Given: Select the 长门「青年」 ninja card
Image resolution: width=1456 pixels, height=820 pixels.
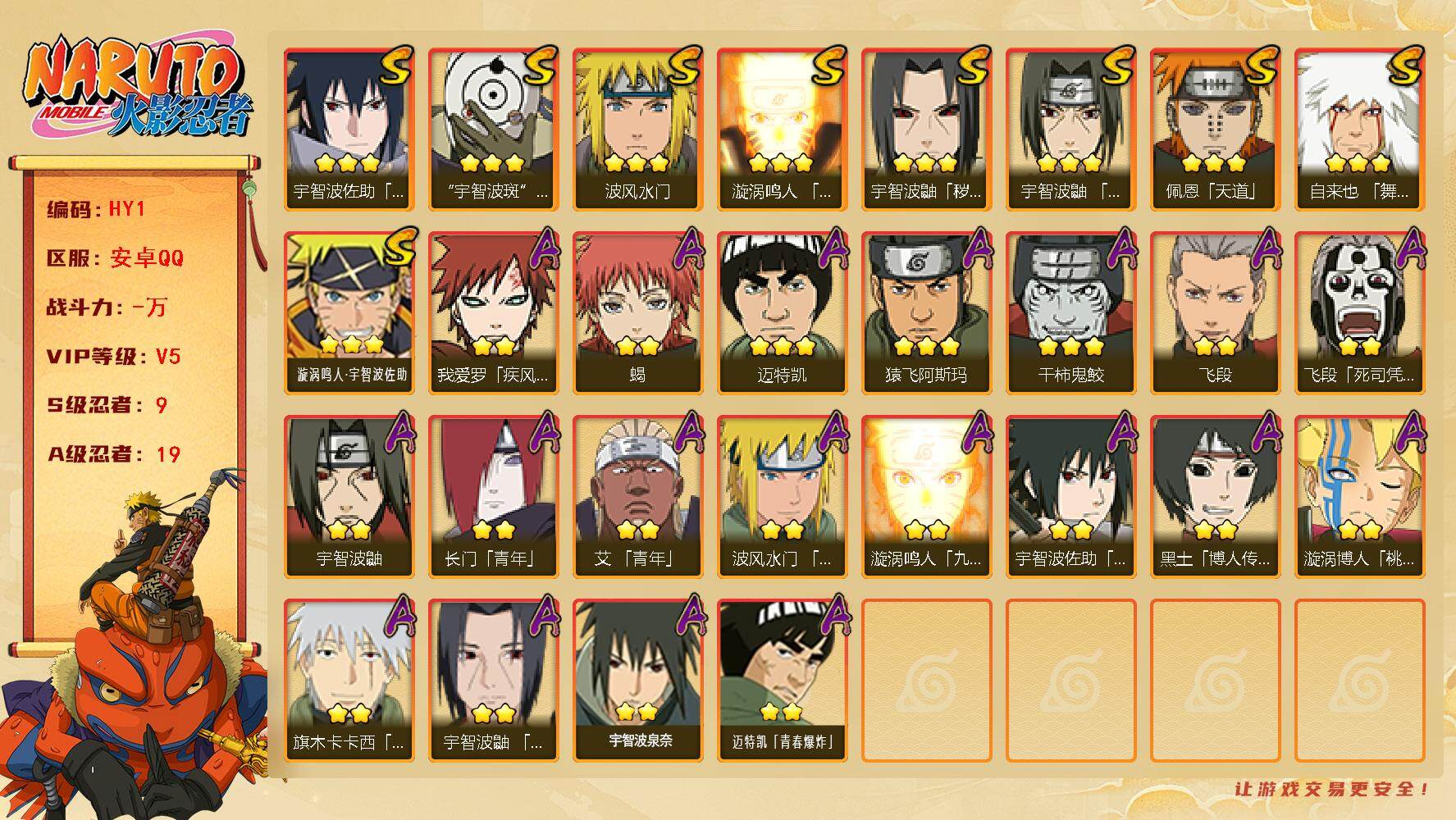Looking at the screenshot, I should tap(493, 497).
